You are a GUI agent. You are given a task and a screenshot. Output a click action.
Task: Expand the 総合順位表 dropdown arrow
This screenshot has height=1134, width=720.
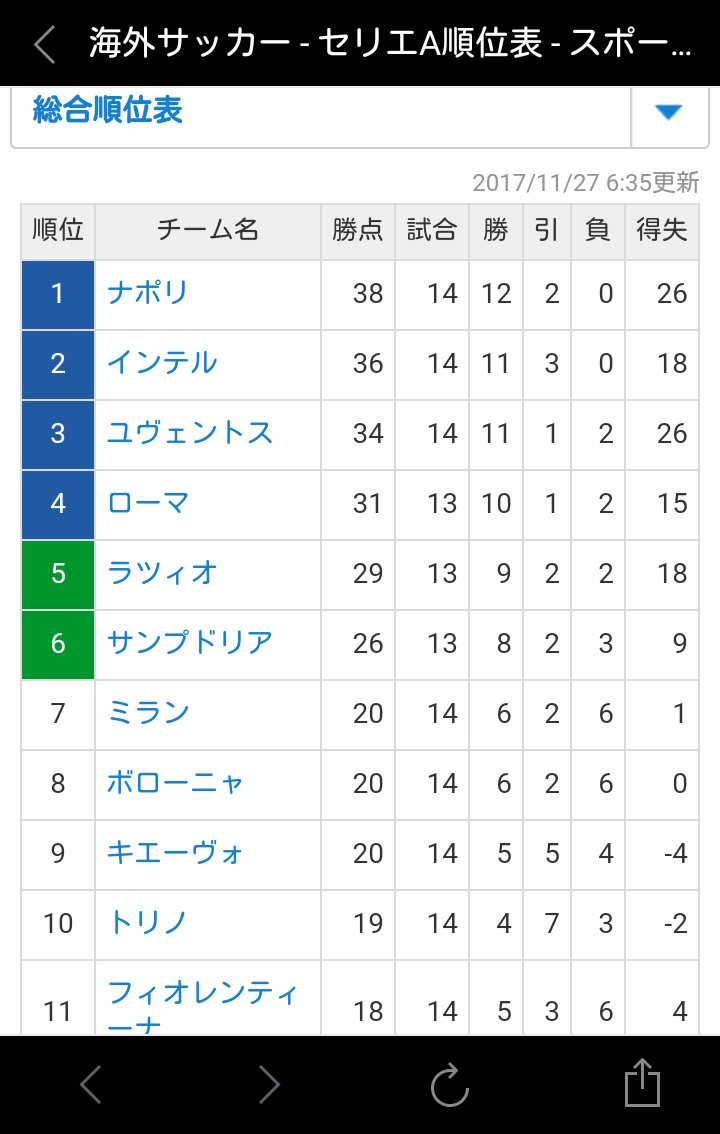(x=669, y=112)
